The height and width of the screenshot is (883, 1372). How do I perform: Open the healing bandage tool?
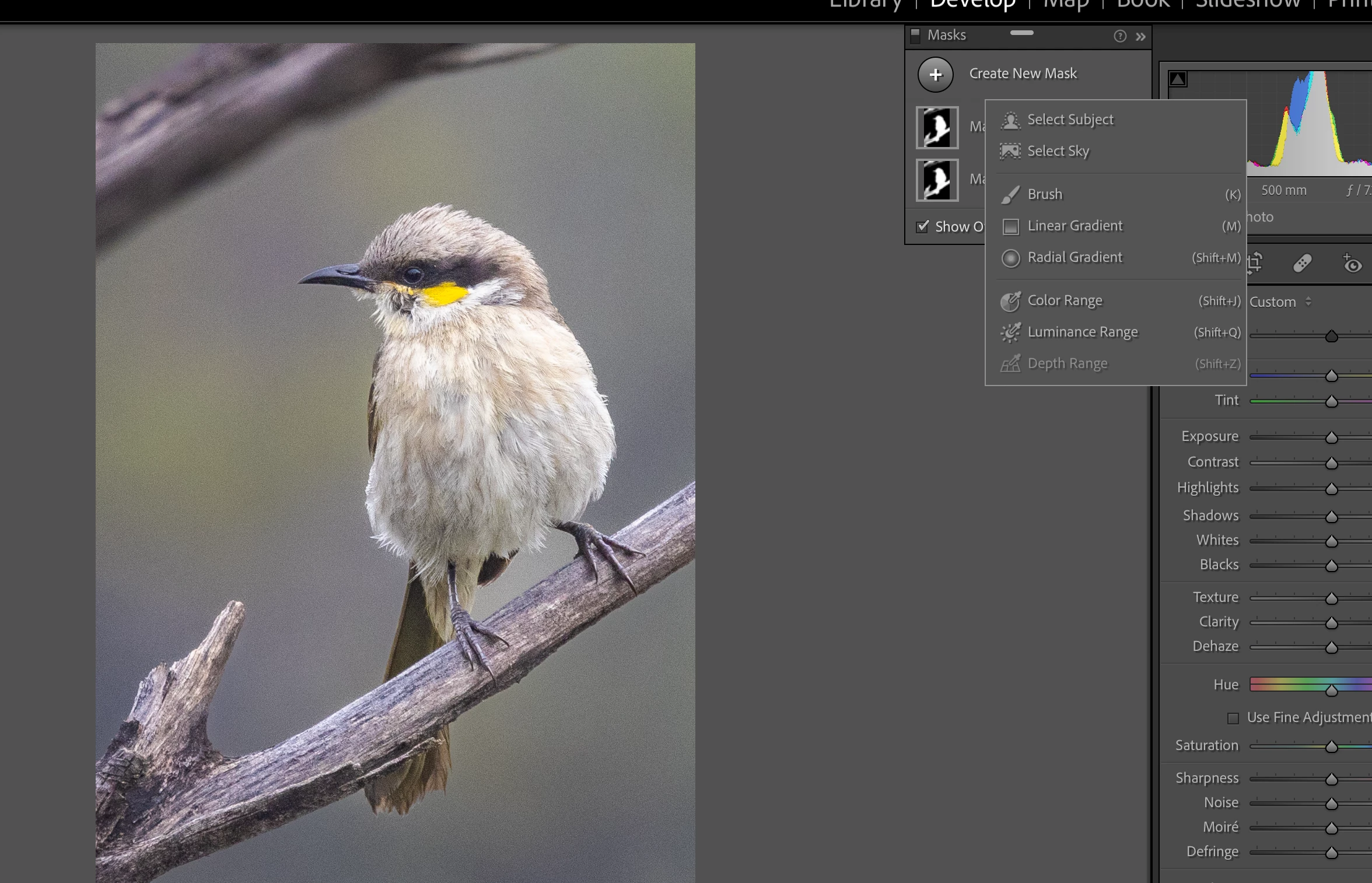(x=1302, y=264)
